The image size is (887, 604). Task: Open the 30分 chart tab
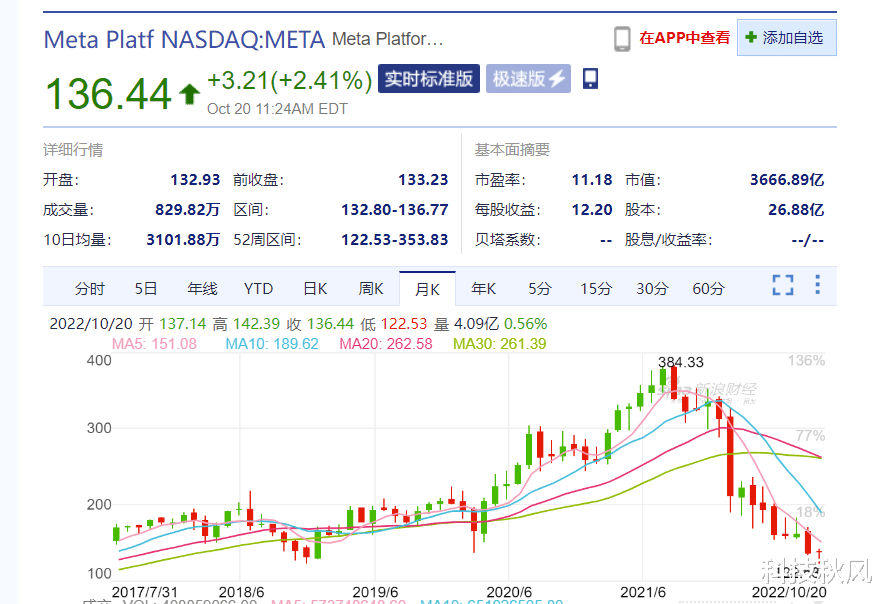[652, 289]
